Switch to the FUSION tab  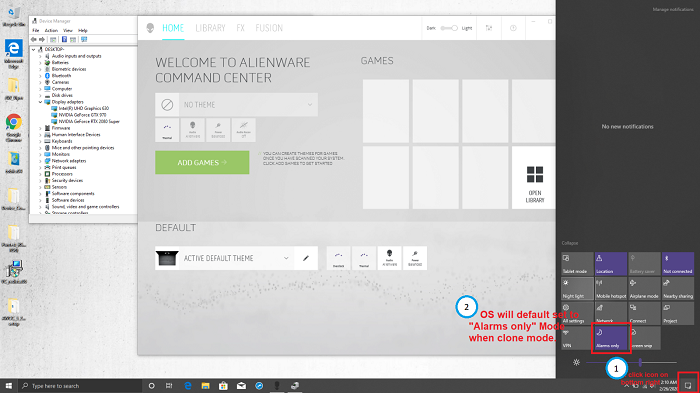tap(269, 28)
